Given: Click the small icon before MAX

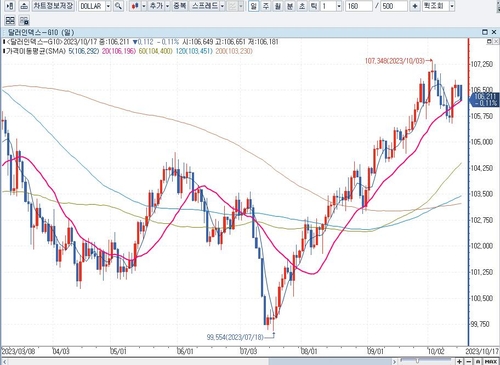Looking at the screenshot, I should coord(478,361).
